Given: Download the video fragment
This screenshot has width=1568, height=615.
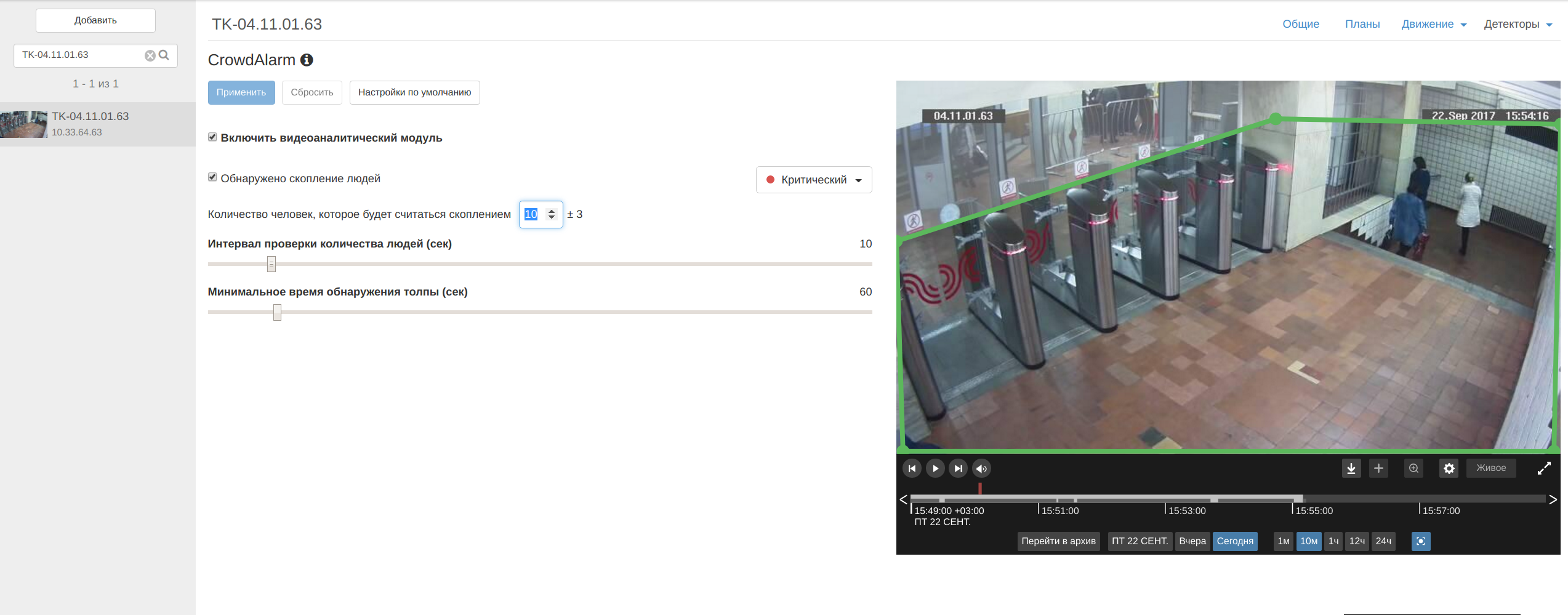Looking at the screenshot, I should (x=1351, y=468).
